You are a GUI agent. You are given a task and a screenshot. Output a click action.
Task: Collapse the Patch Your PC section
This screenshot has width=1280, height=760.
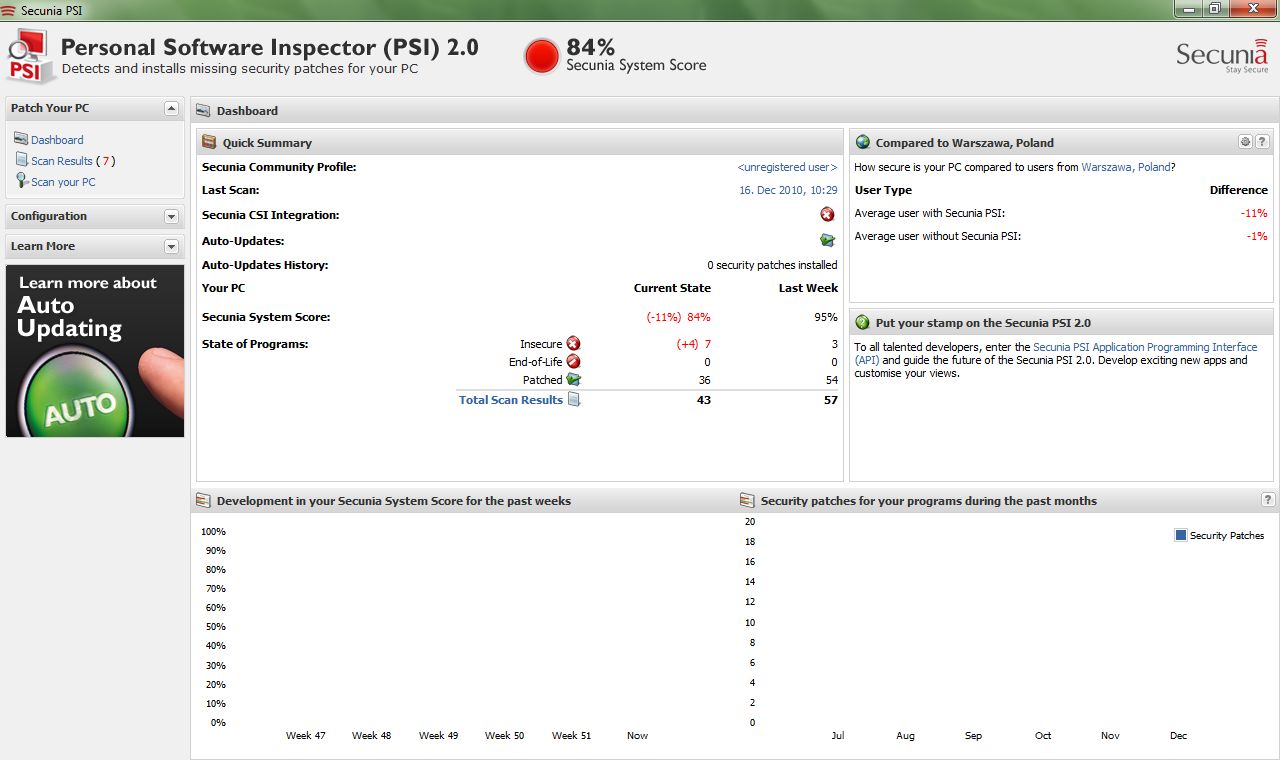click(x=171, y=108)
